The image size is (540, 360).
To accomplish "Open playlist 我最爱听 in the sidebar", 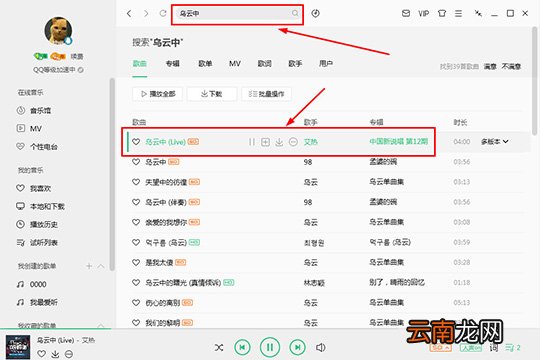I will (x=37, y=302).
